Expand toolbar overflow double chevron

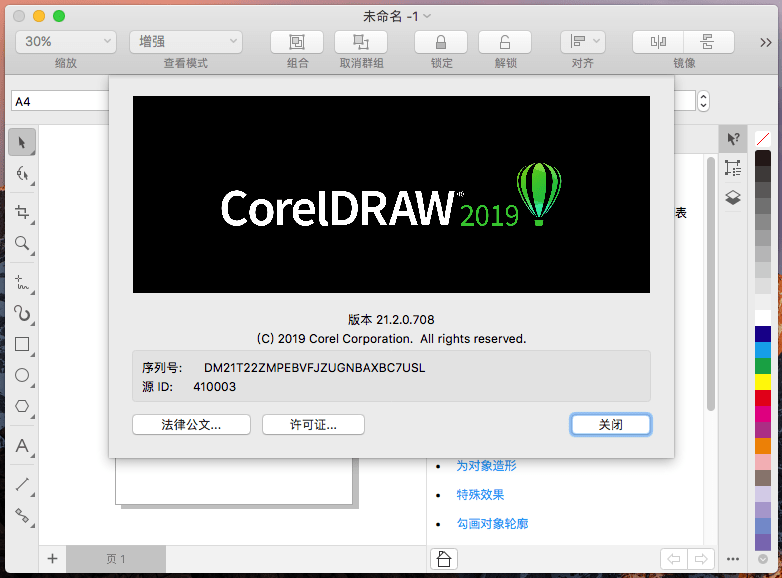(x=766, y=42)
